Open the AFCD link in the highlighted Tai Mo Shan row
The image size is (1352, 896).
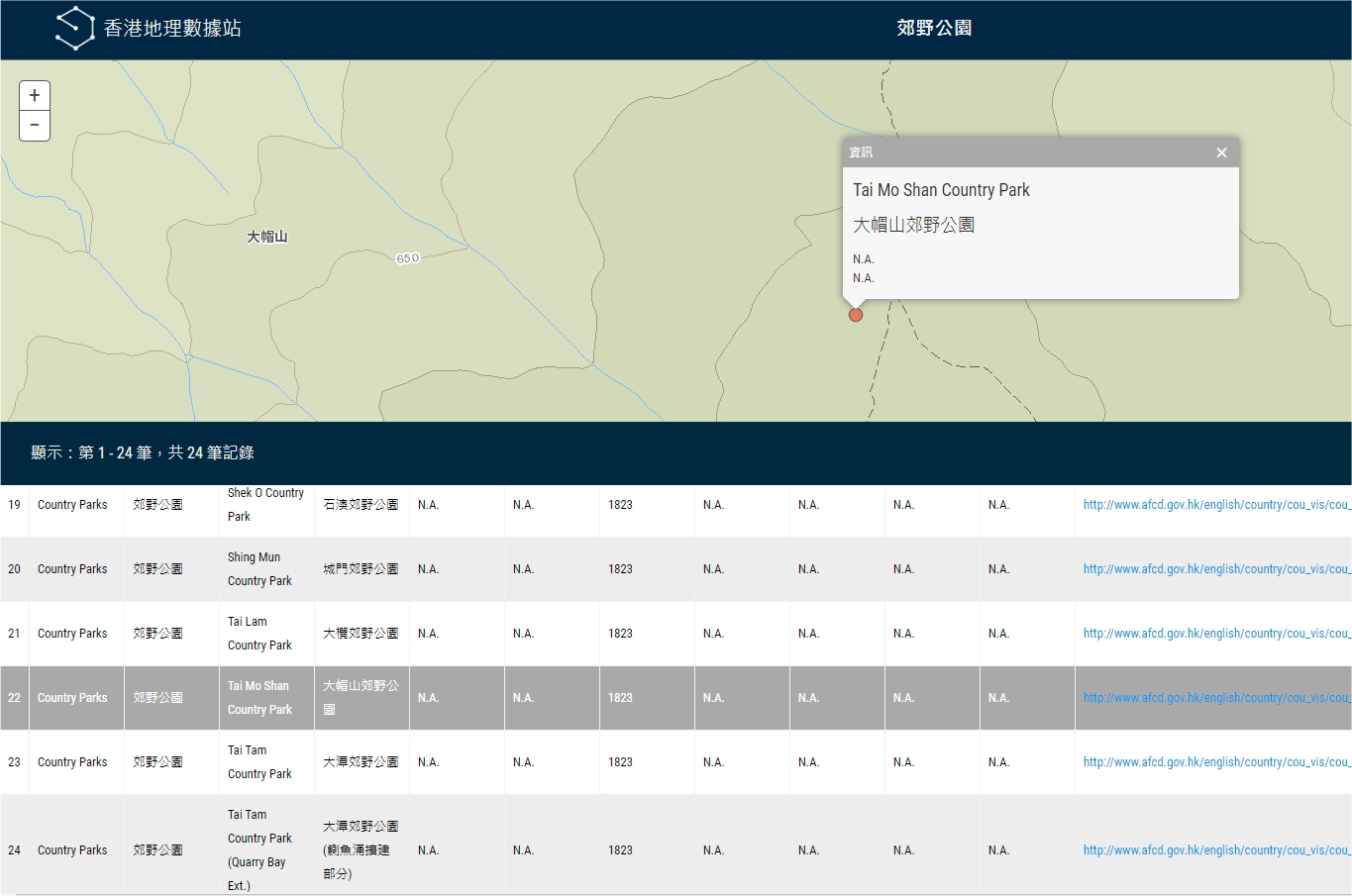[x=1215, y=698]
